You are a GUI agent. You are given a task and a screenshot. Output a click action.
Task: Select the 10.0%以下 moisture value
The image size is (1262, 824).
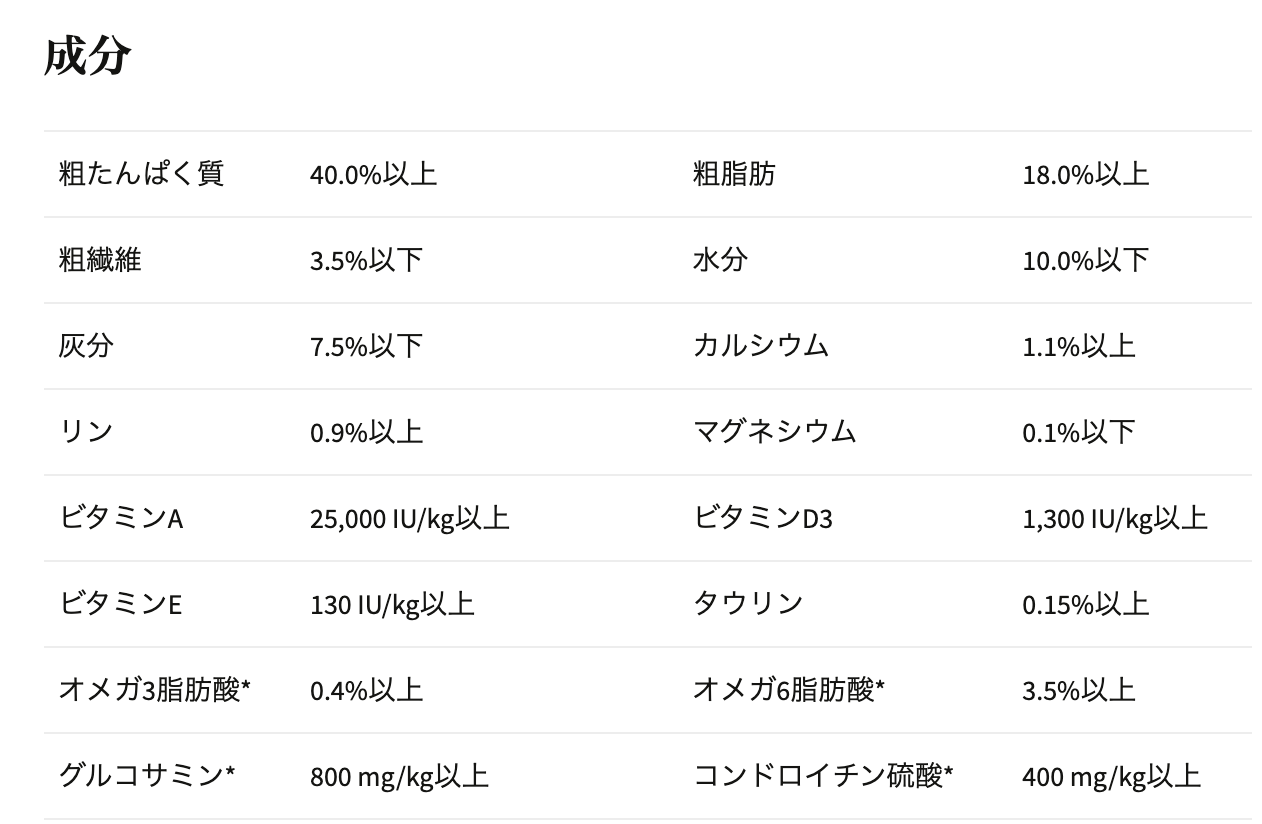click(1085, 261)
